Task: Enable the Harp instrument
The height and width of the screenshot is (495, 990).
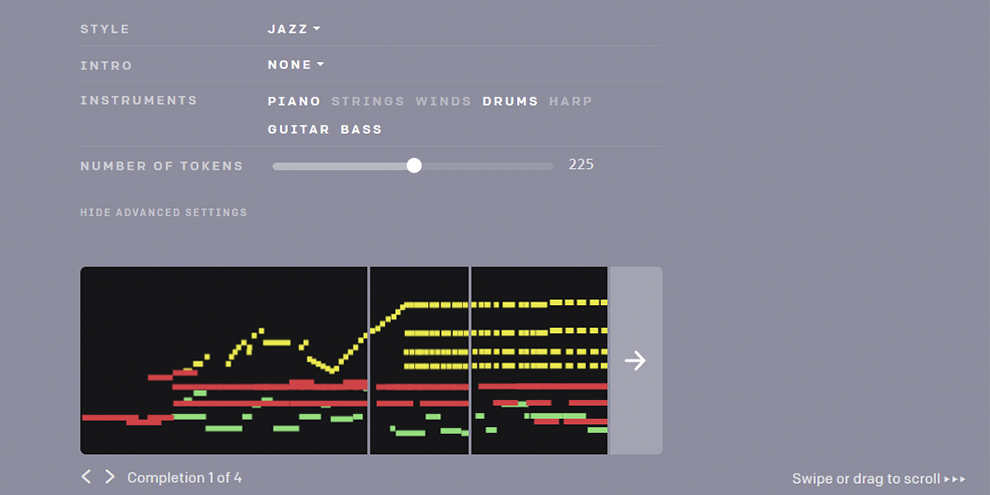Action: coord(571,101)
